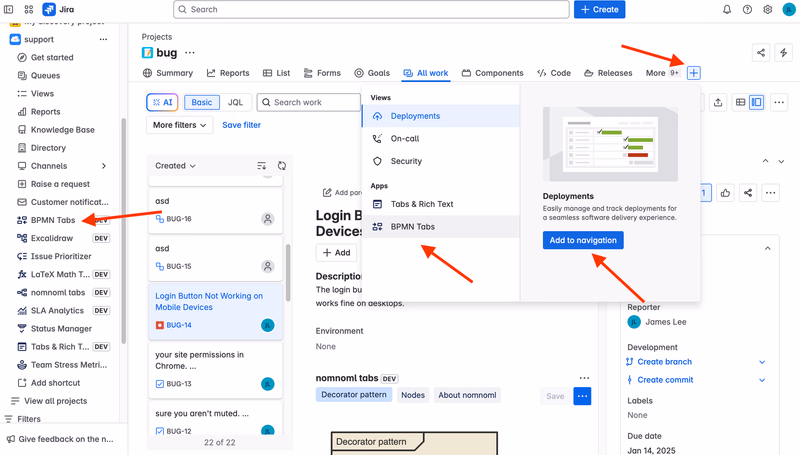Image resolution: width=800 pixels, height=455 pixels.
Task: Open the app switcher grid icon
Action: point(29,9)
